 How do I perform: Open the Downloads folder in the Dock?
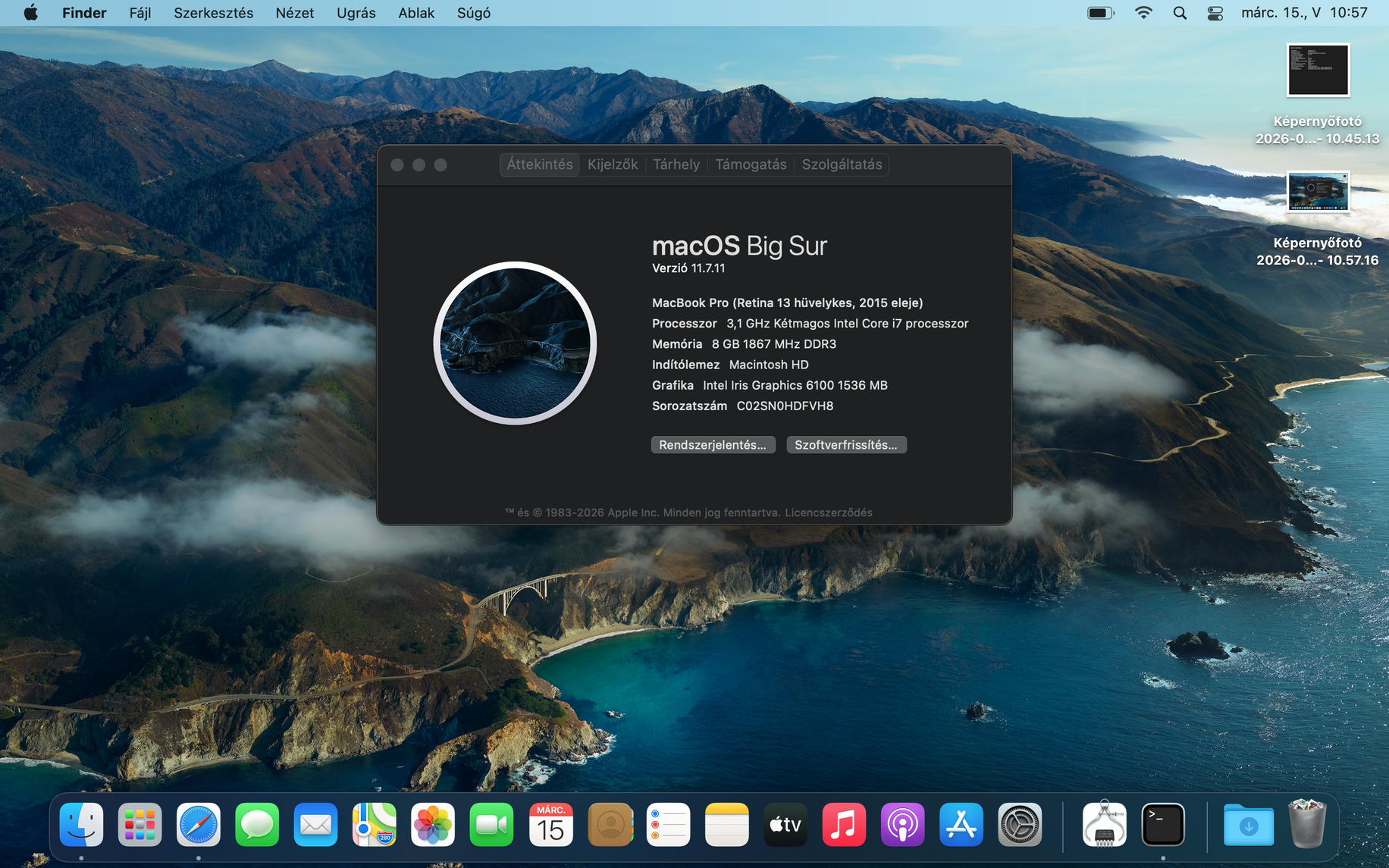(x=1249, y=824)
